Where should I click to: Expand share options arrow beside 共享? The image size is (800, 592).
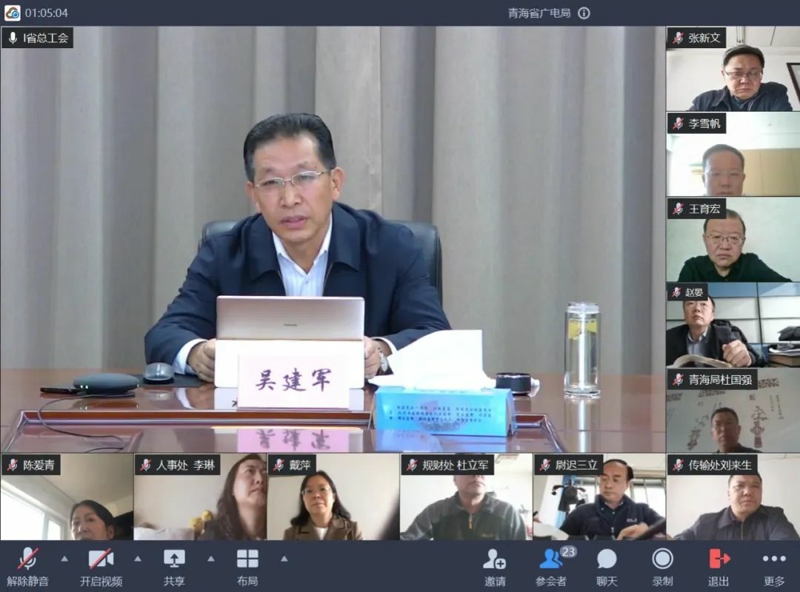(x=211, y=559)
